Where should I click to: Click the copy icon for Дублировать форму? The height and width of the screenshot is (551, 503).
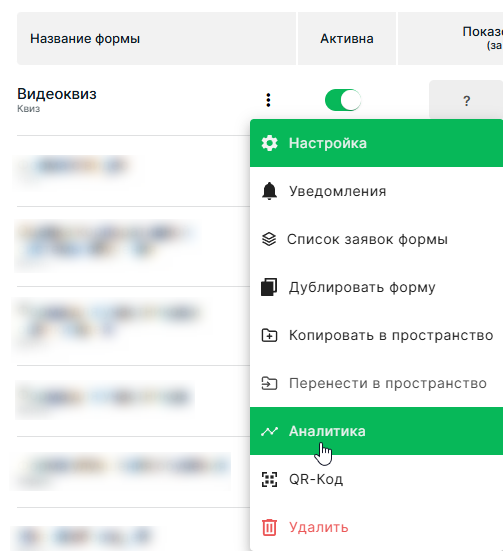tap(269, 287)
